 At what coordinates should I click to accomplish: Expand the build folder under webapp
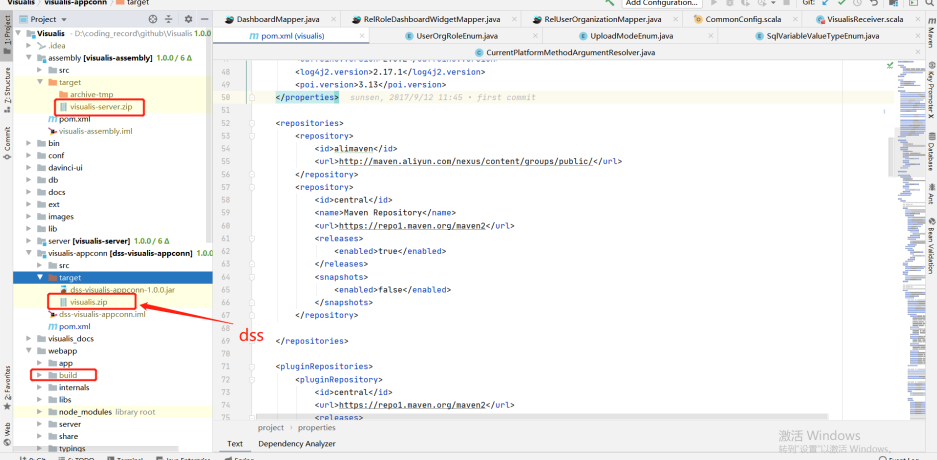point(40,375)
